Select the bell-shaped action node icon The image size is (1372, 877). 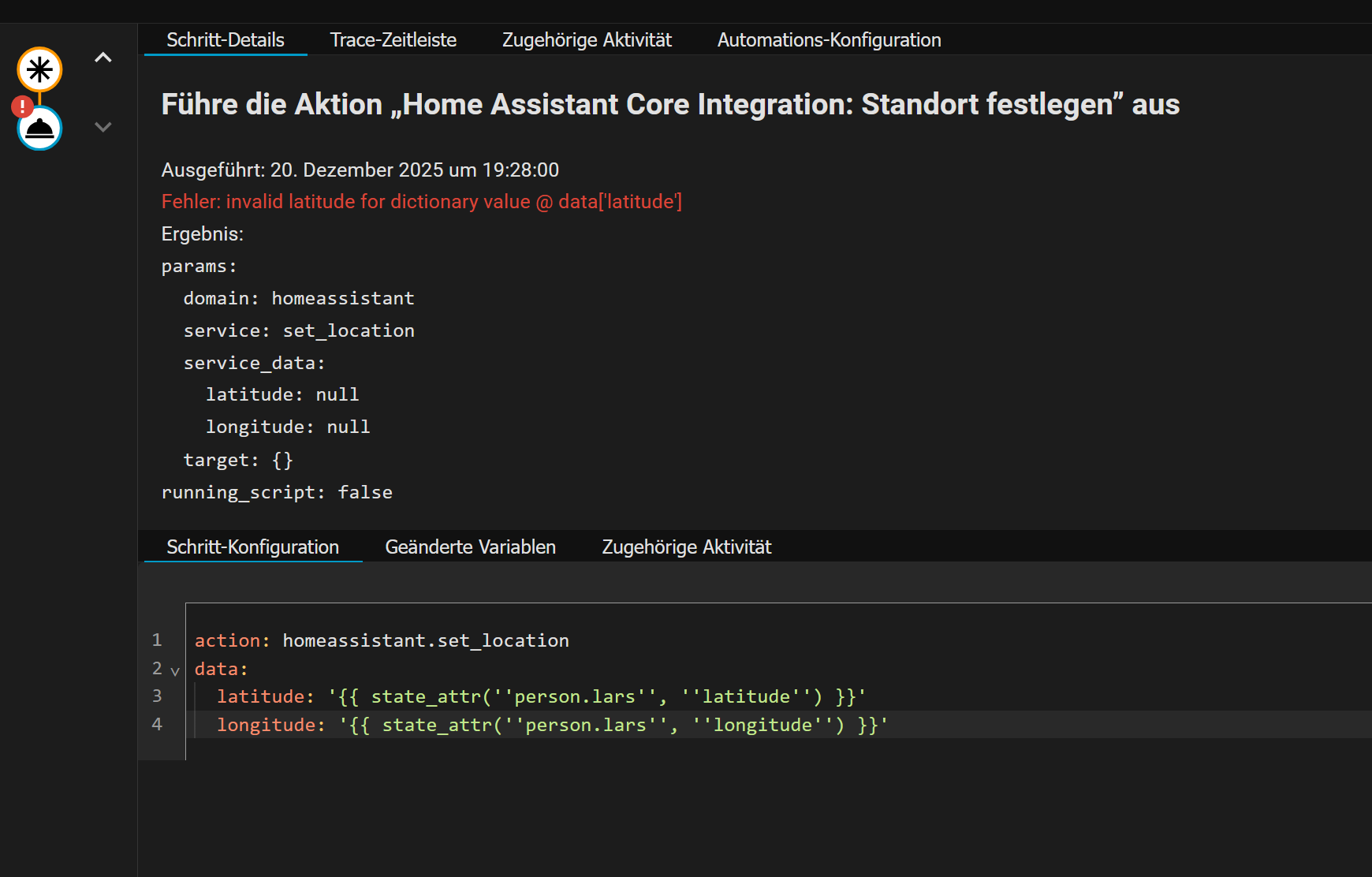(x=39, y=129)
